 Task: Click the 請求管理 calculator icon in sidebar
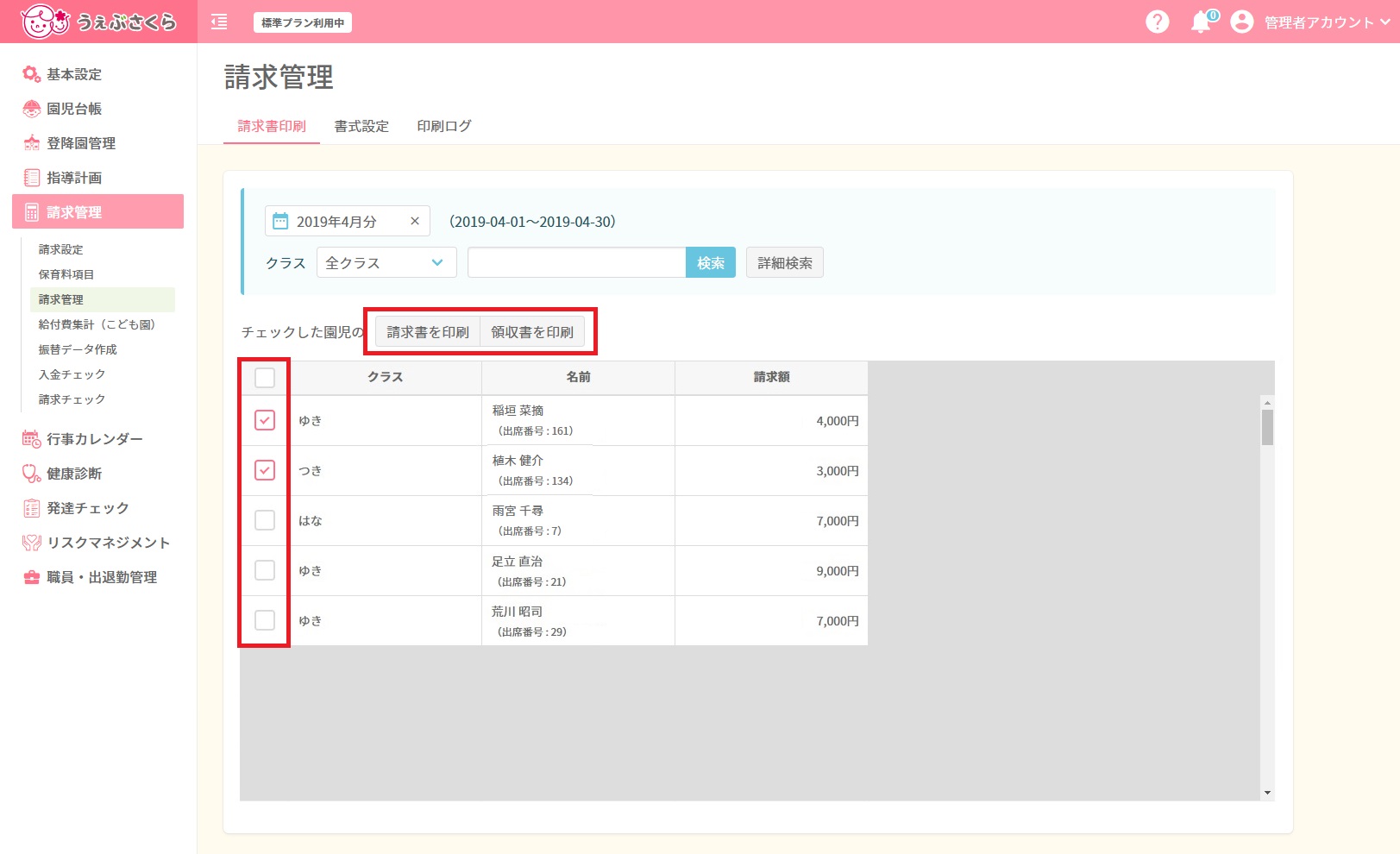click(32, 212)
